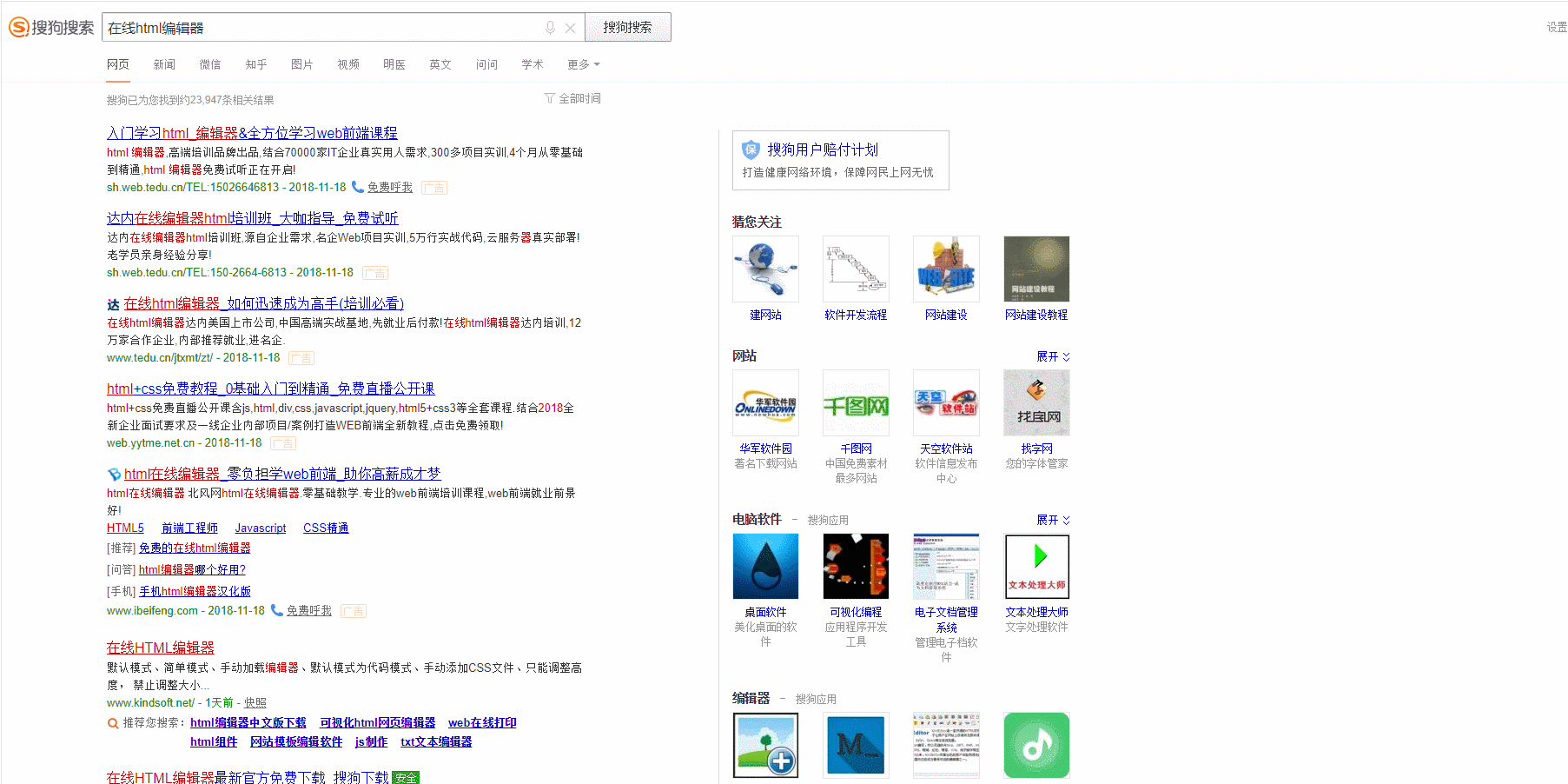
Task: Click into the search input field
Action: [x=321, y=28]
